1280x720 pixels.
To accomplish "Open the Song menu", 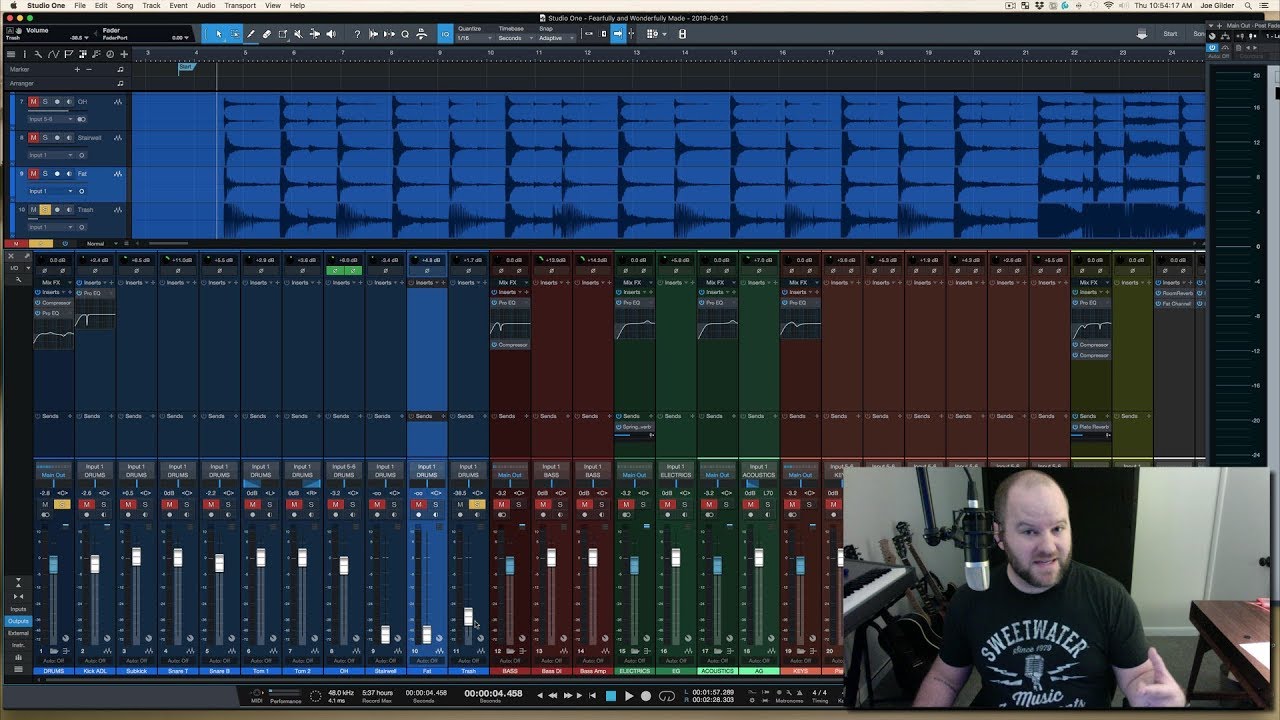I will [125, 5].
